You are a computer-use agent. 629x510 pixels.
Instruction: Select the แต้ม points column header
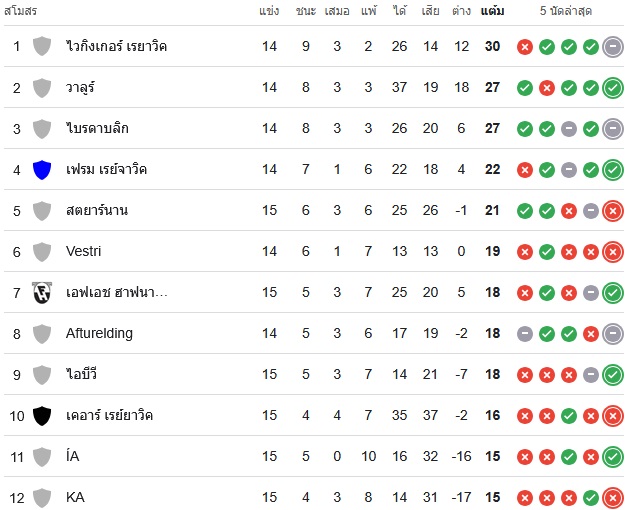point(492,11)
